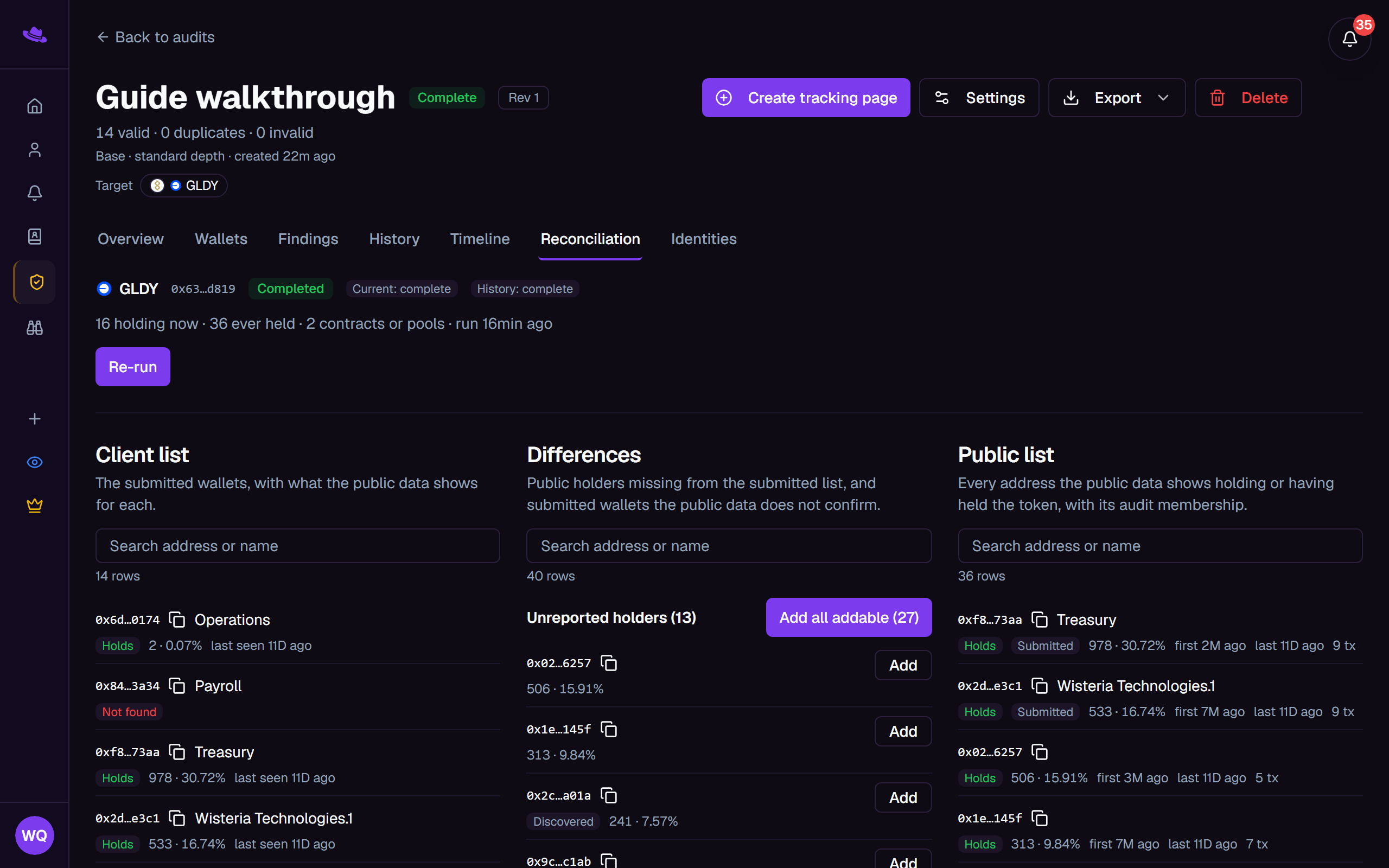Re-run the reconciliation
The width and height of the screenshot is (1389, 868).
coord(132,367)
